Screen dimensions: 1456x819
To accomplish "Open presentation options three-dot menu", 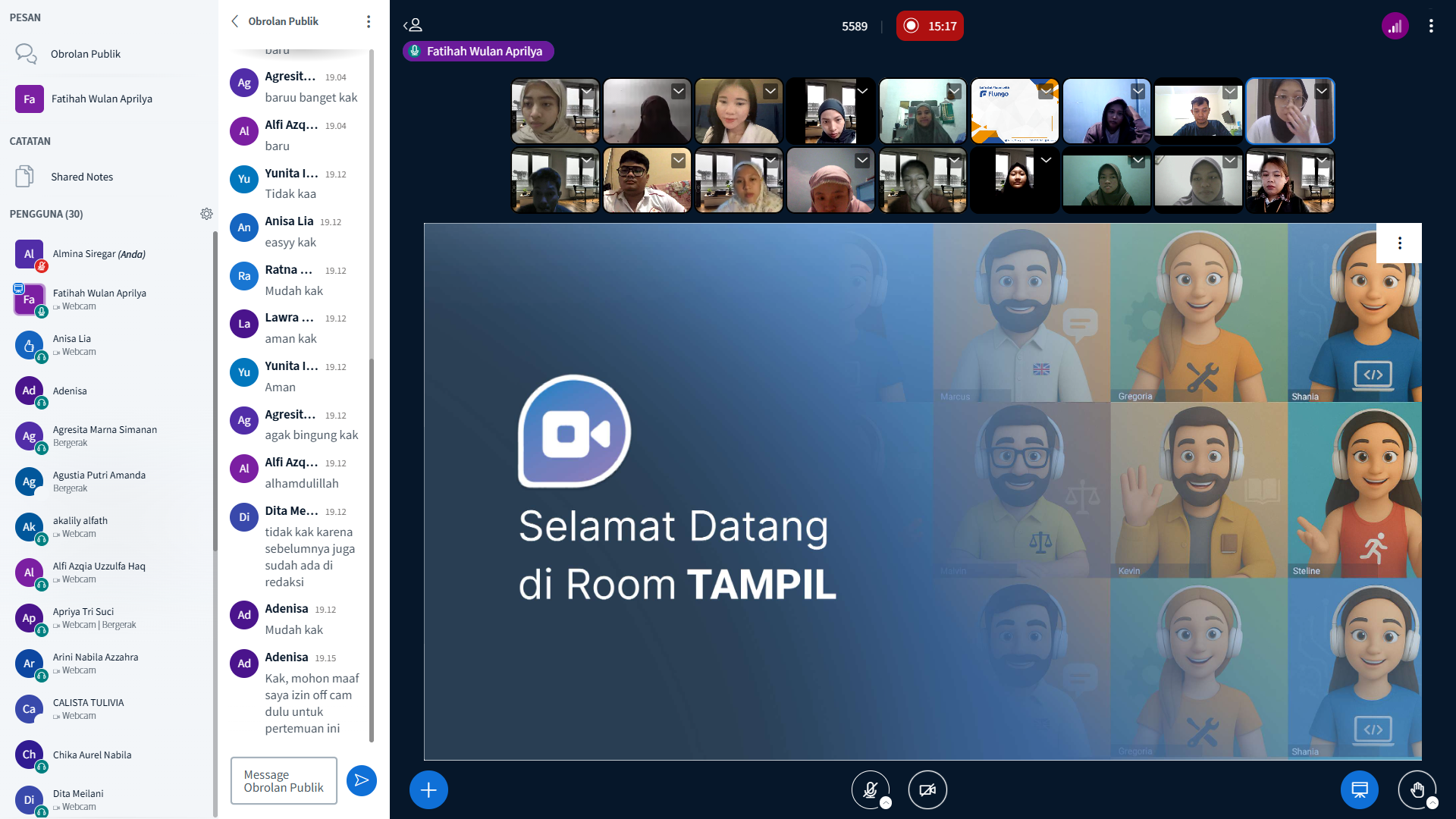I will [x=1399, y=243].
